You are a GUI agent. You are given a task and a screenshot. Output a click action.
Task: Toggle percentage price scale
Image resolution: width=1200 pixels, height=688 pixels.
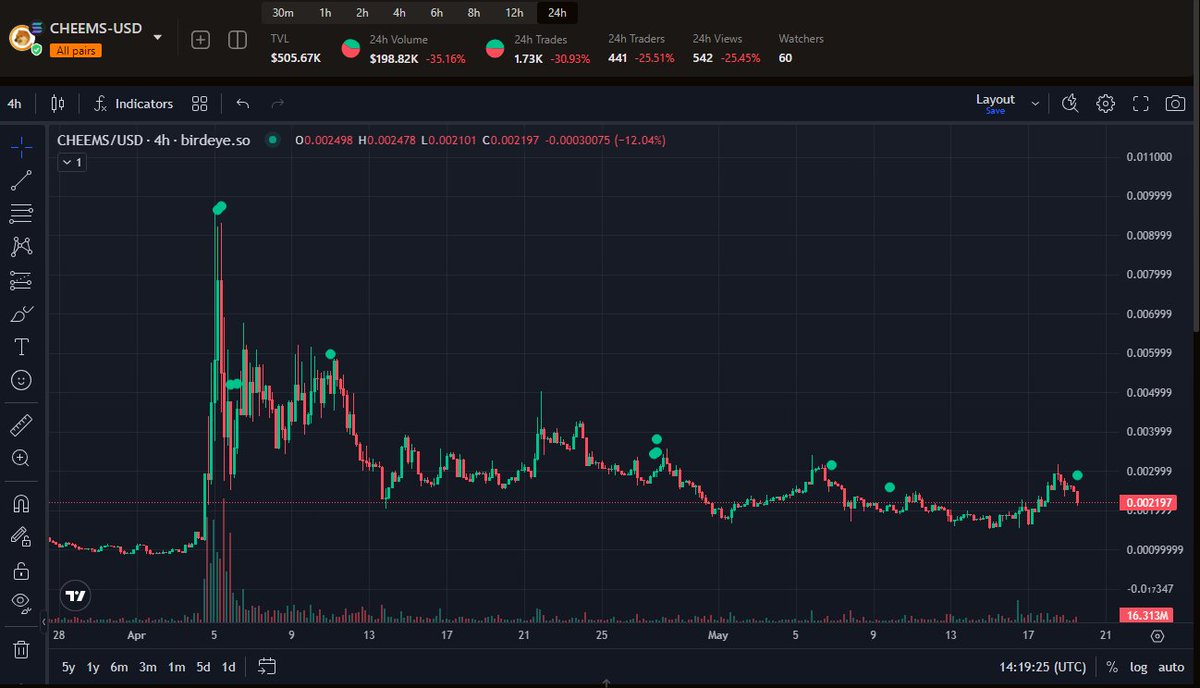1112,667
